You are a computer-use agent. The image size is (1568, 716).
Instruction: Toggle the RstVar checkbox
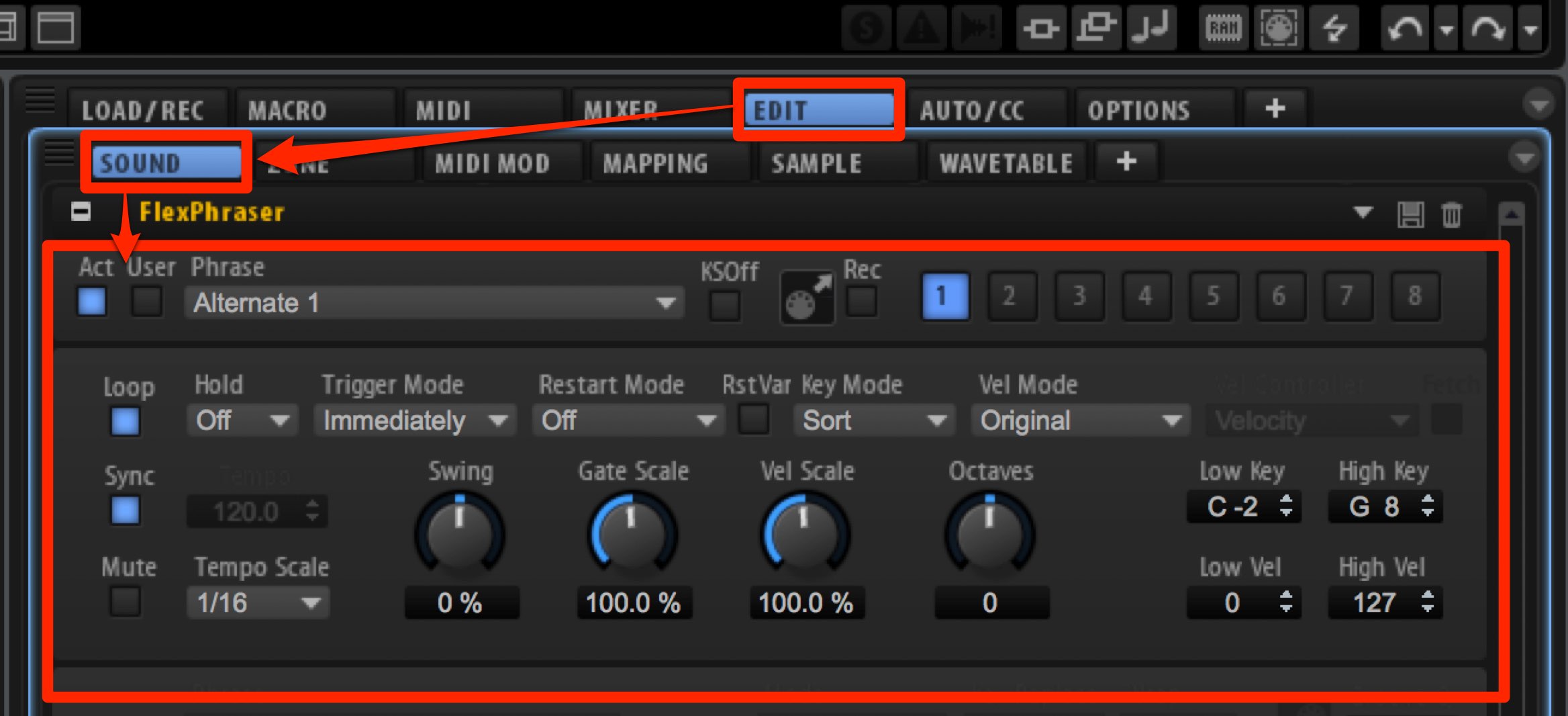click(x=753, y=419)
